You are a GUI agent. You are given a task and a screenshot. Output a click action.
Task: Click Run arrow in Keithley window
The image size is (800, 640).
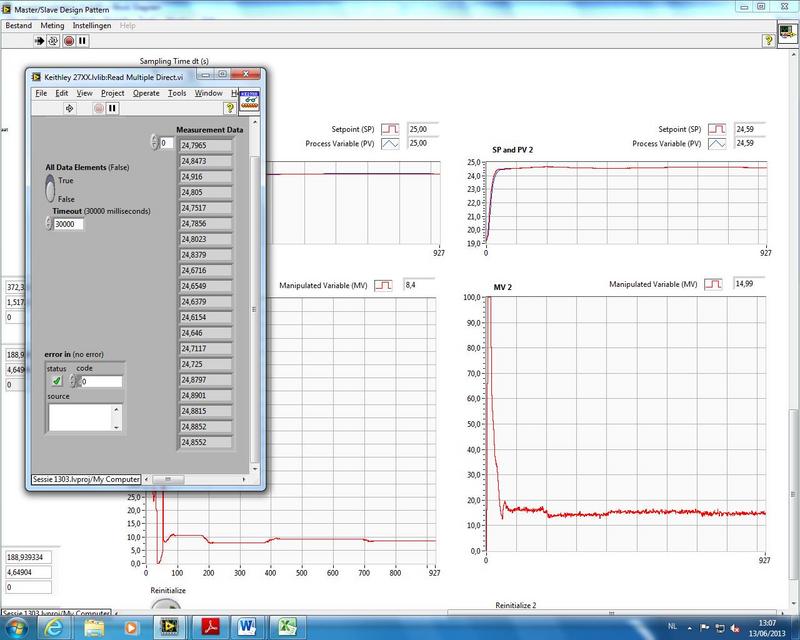coord(69,108)
